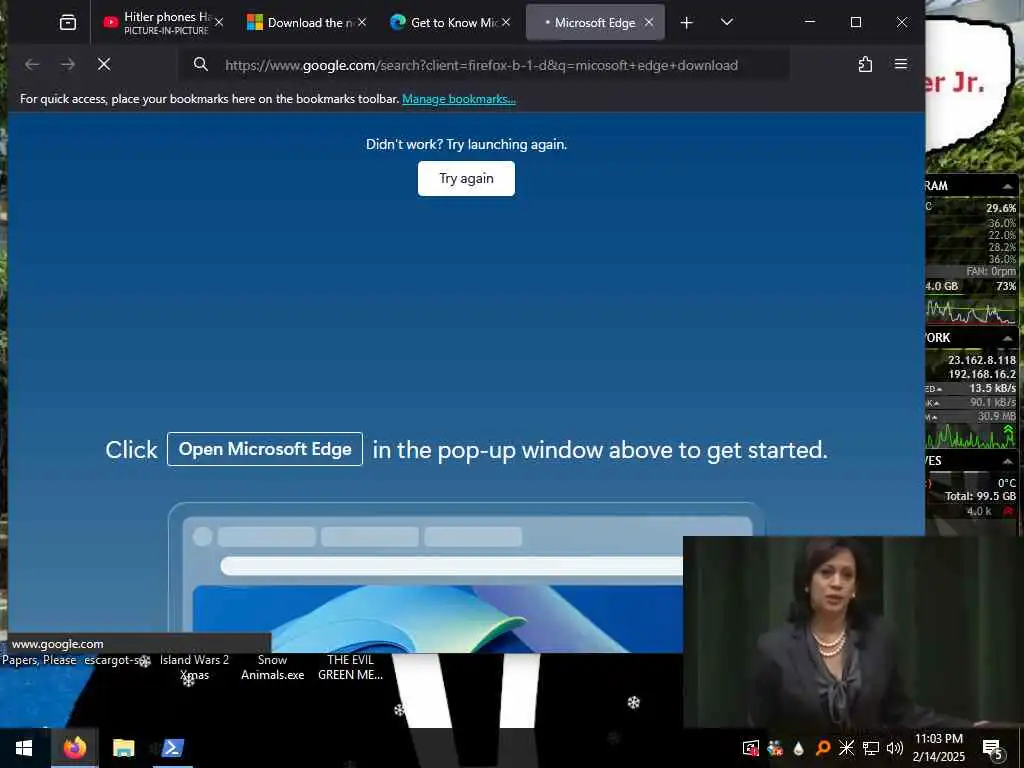Click Firefox icon on the taskbar
This screenshot has height=768, width=1024.
(74, 748)
